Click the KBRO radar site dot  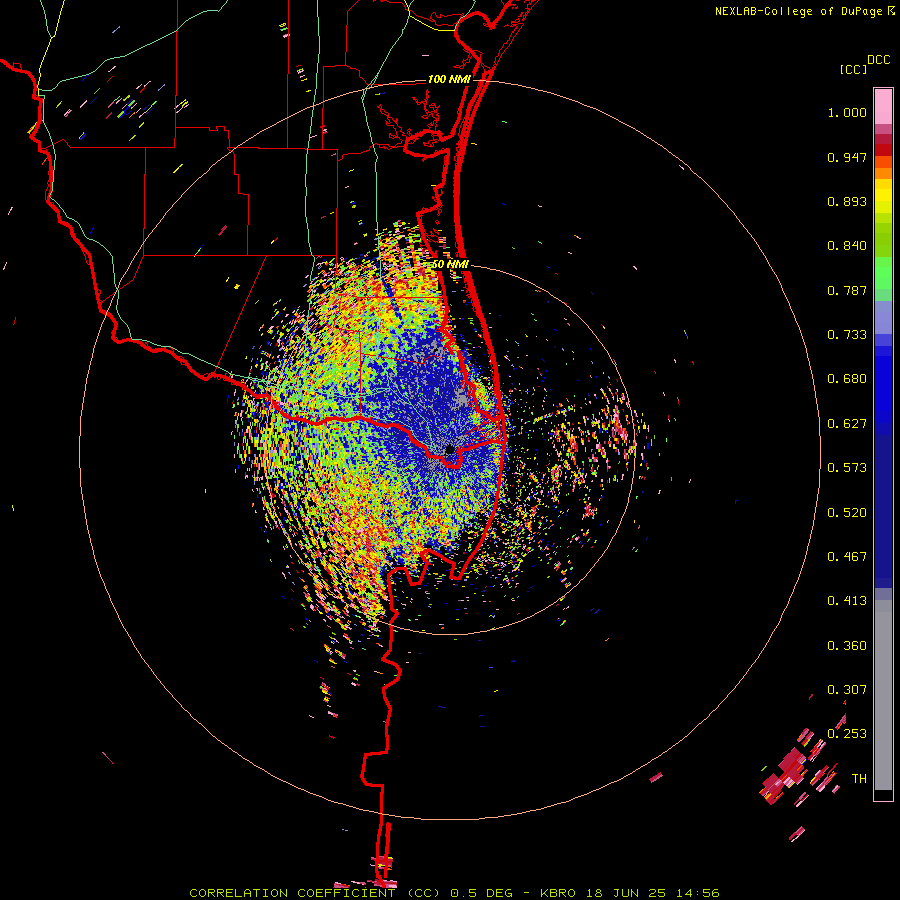point(450,450)
